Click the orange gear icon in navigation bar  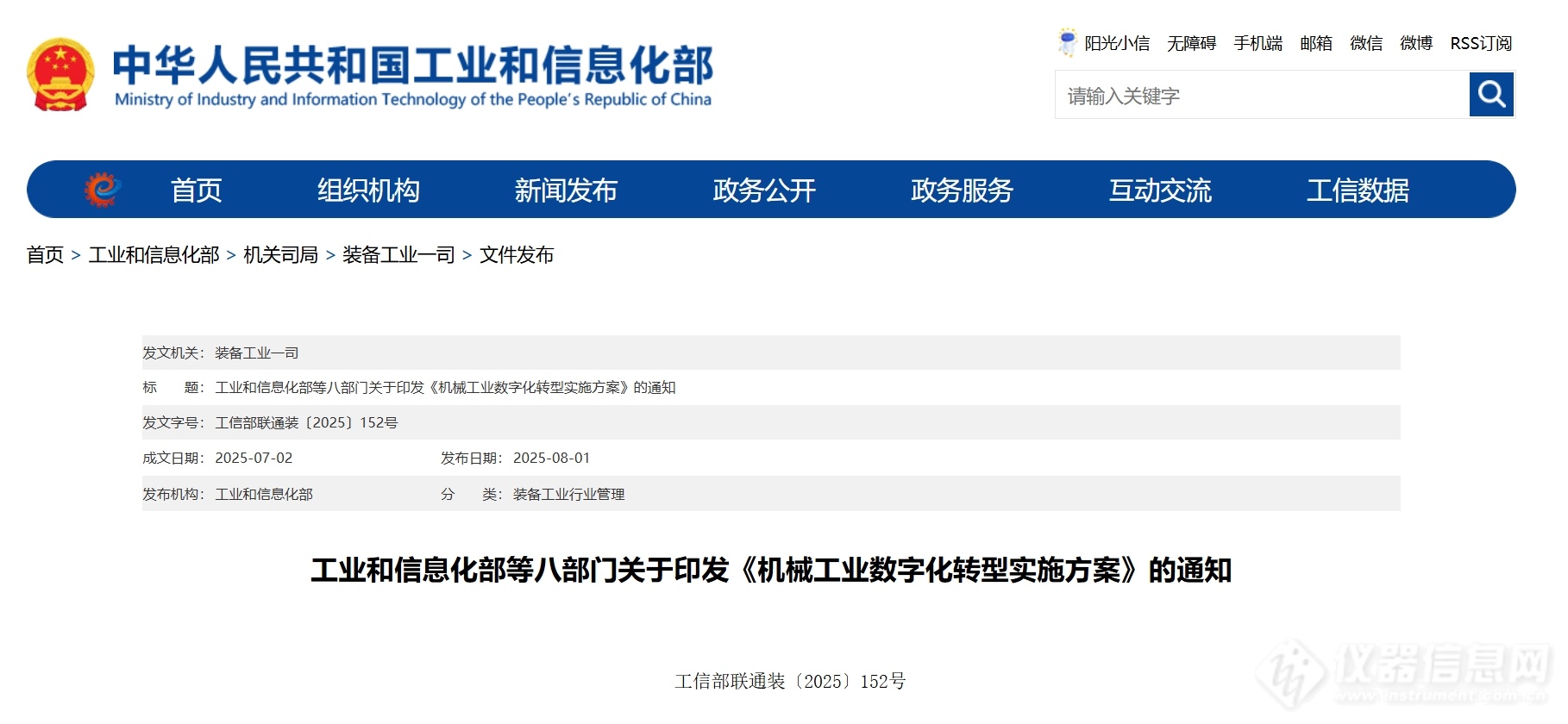pos(103,190)
